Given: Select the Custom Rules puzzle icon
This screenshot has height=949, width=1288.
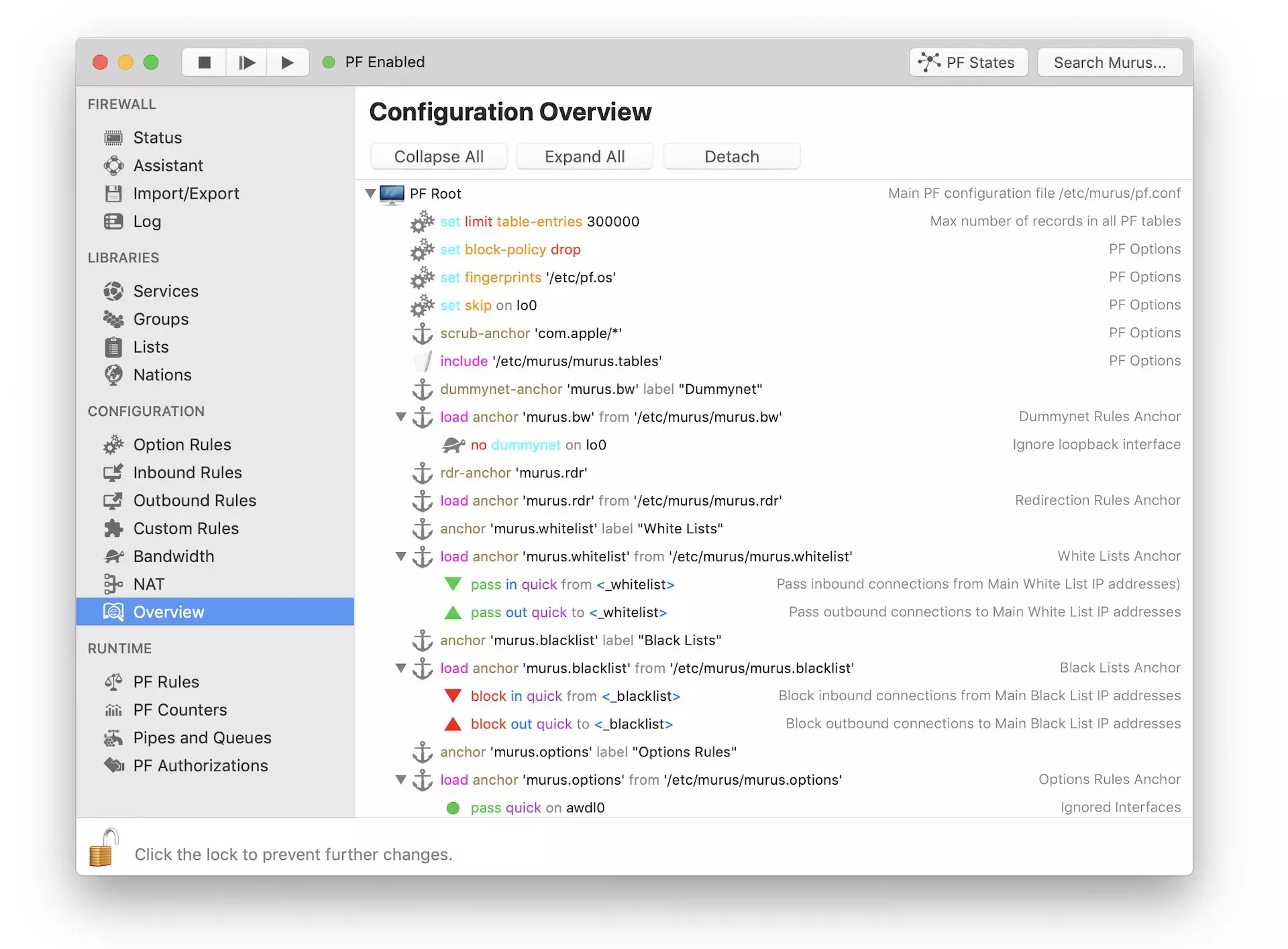Looking at the screenshot, I should (113, 528).
